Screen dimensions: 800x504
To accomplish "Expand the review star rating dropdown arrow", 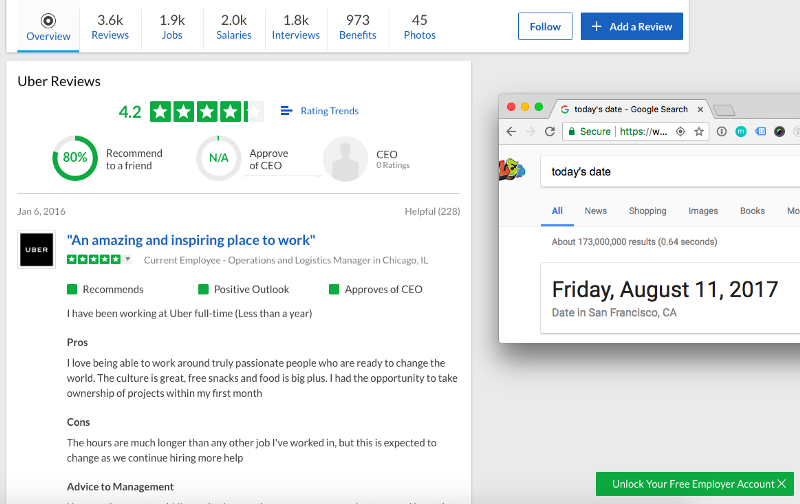I will 128,259.
